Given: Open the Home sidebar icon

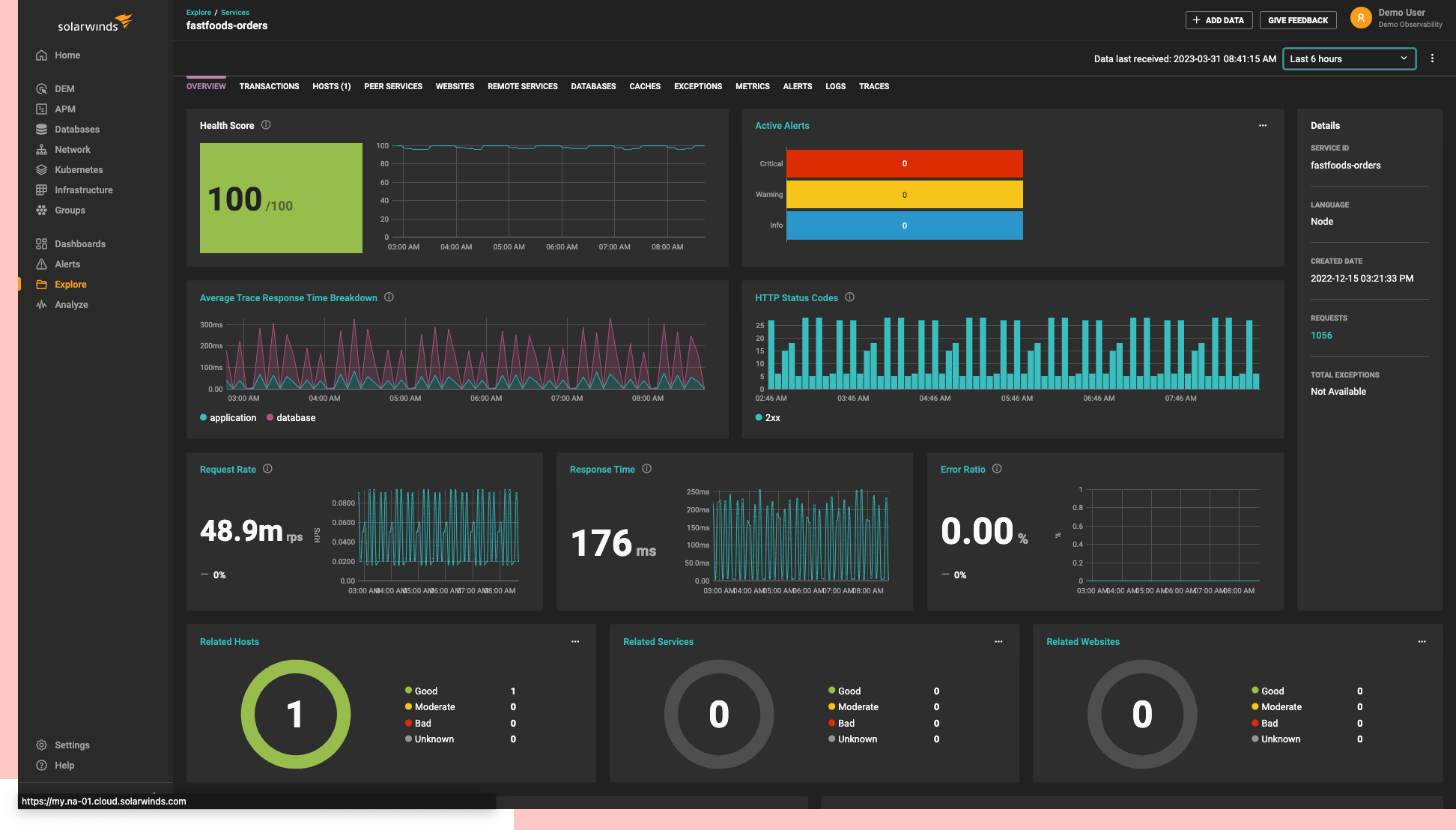Looking at the screenshot, I should click(x=42, y=55).
